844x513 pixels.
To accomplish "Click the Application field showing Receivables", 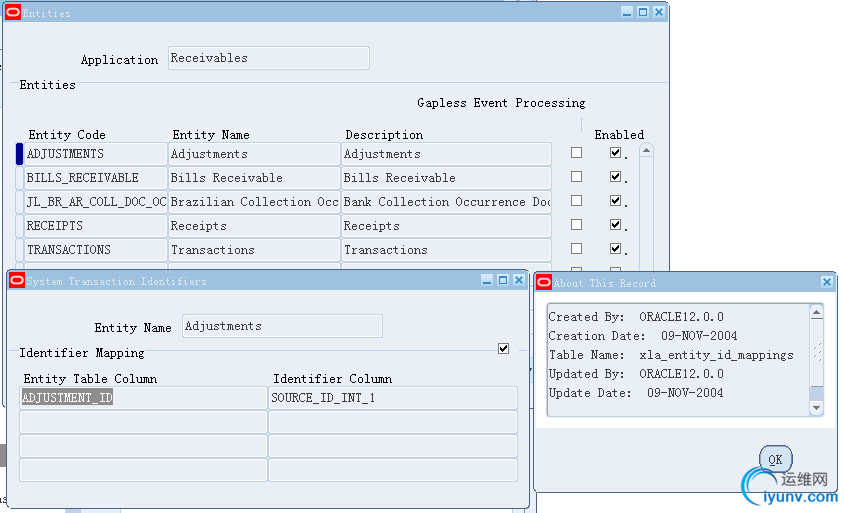I will [269, 58].
